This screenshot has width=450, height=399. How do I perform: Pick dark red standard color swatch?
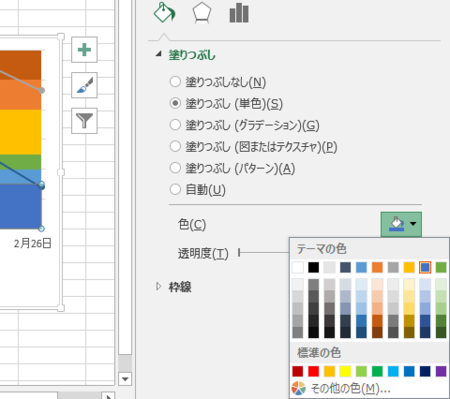coord(298,371)
